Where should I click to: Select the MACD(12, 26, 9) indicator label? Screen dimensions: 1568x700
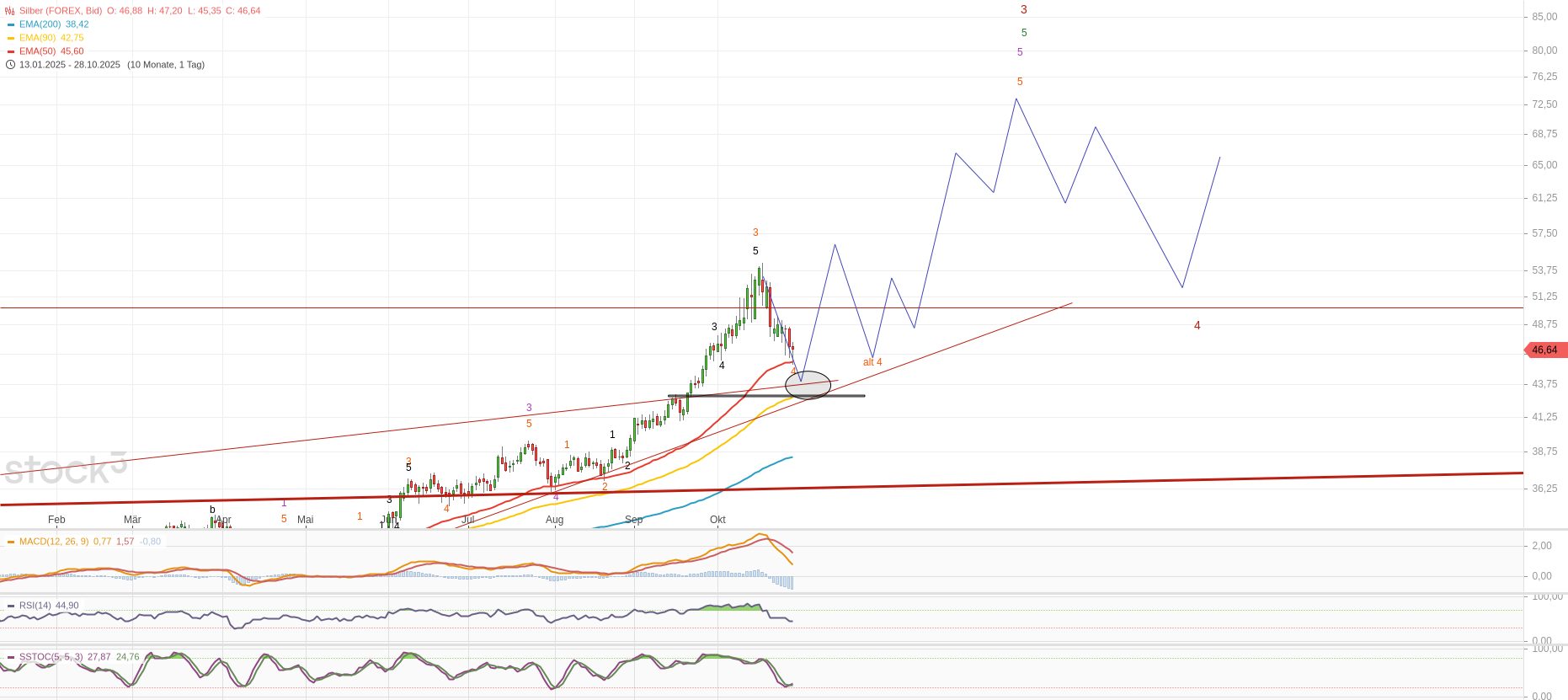point(54,542)
